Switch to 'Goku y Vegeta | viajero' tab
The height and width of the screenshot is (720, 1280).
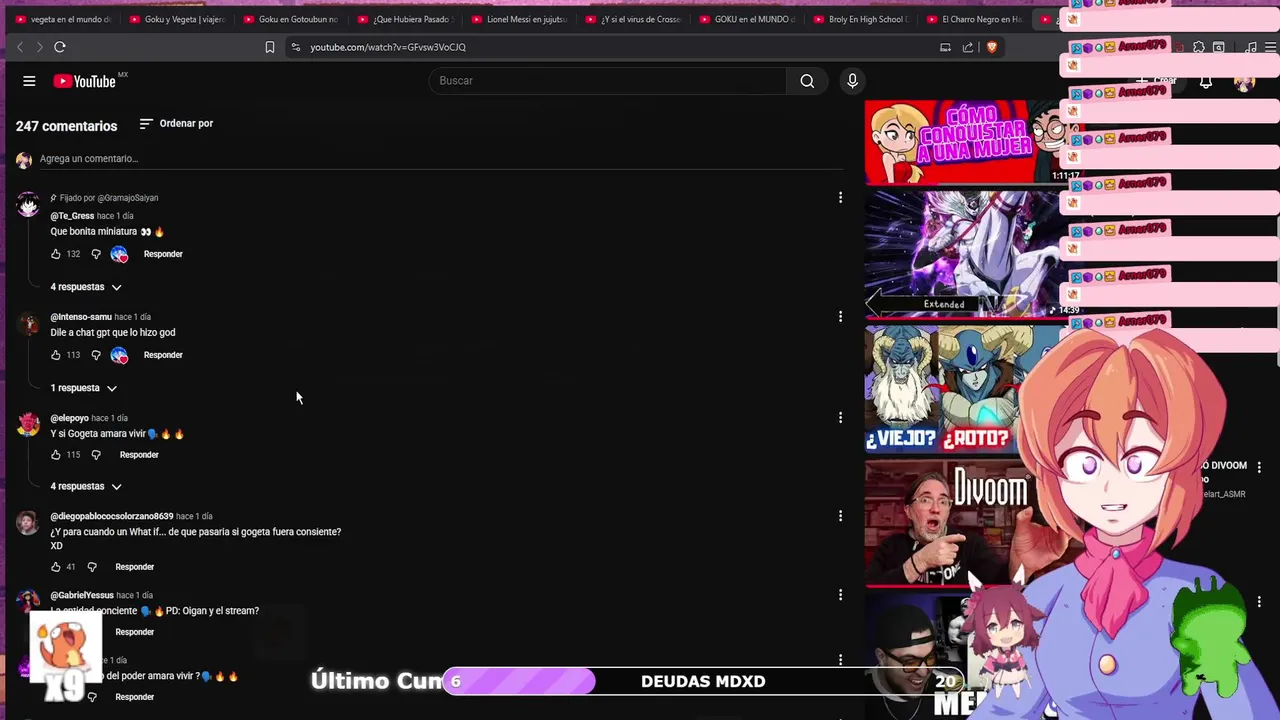pos(179,19)
